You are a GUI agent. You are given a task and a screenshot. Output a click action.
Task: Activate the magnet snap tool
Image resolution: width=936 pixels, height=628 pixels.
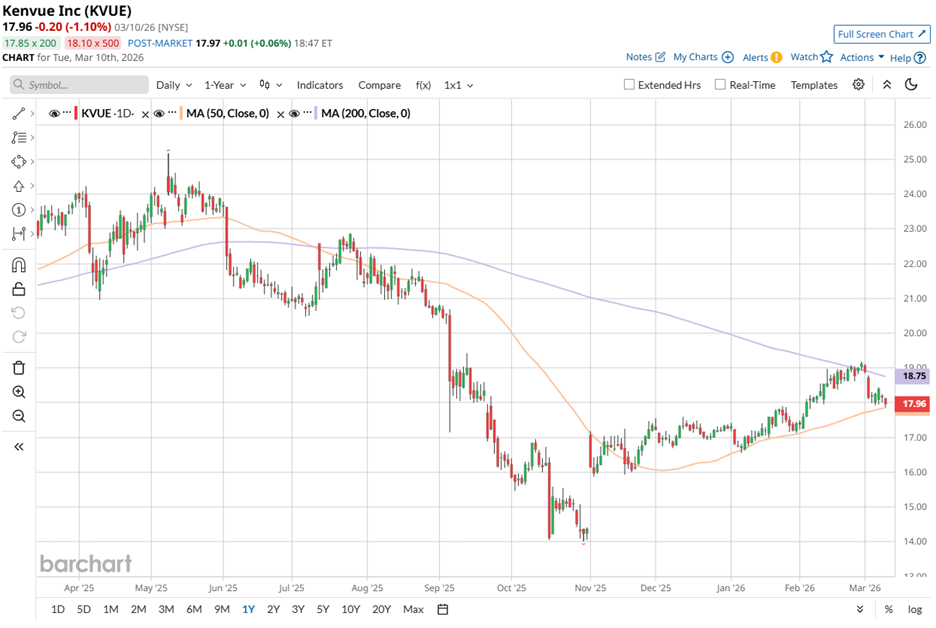coord(18,265)
